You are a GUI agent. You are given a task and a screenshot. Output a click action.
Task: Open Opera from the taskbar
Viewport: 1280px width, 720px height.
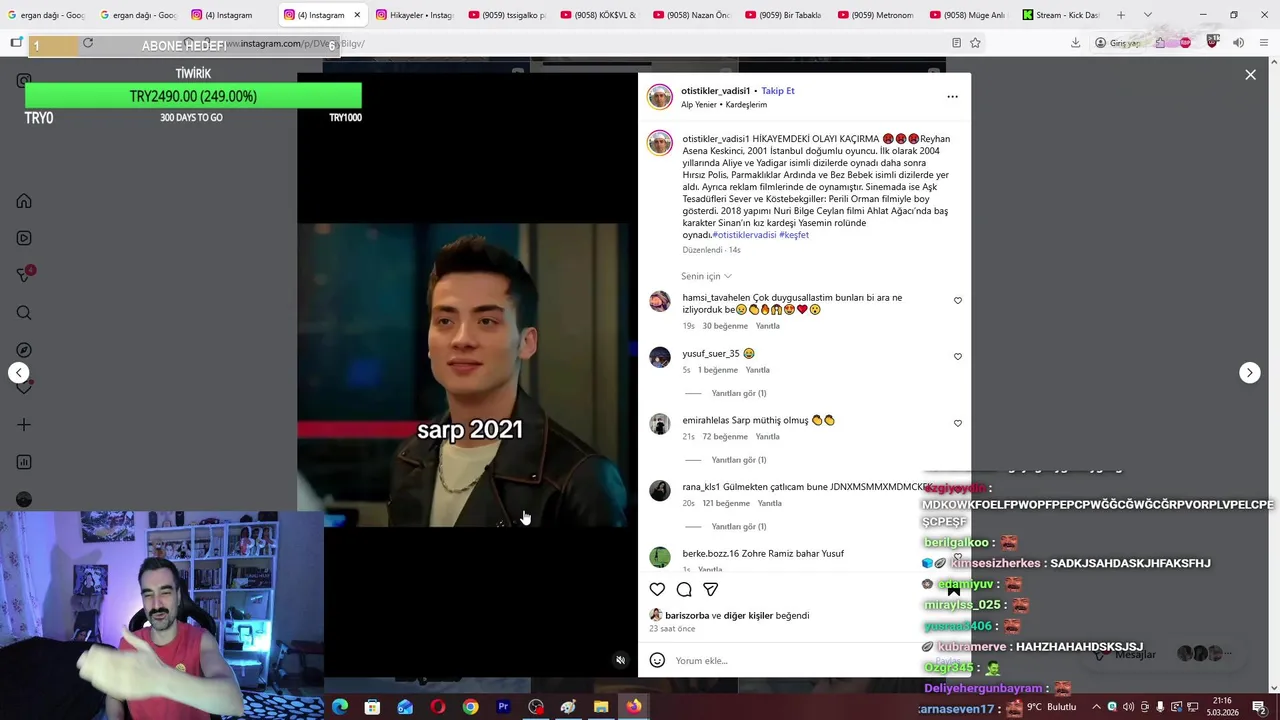pos(437,707)
